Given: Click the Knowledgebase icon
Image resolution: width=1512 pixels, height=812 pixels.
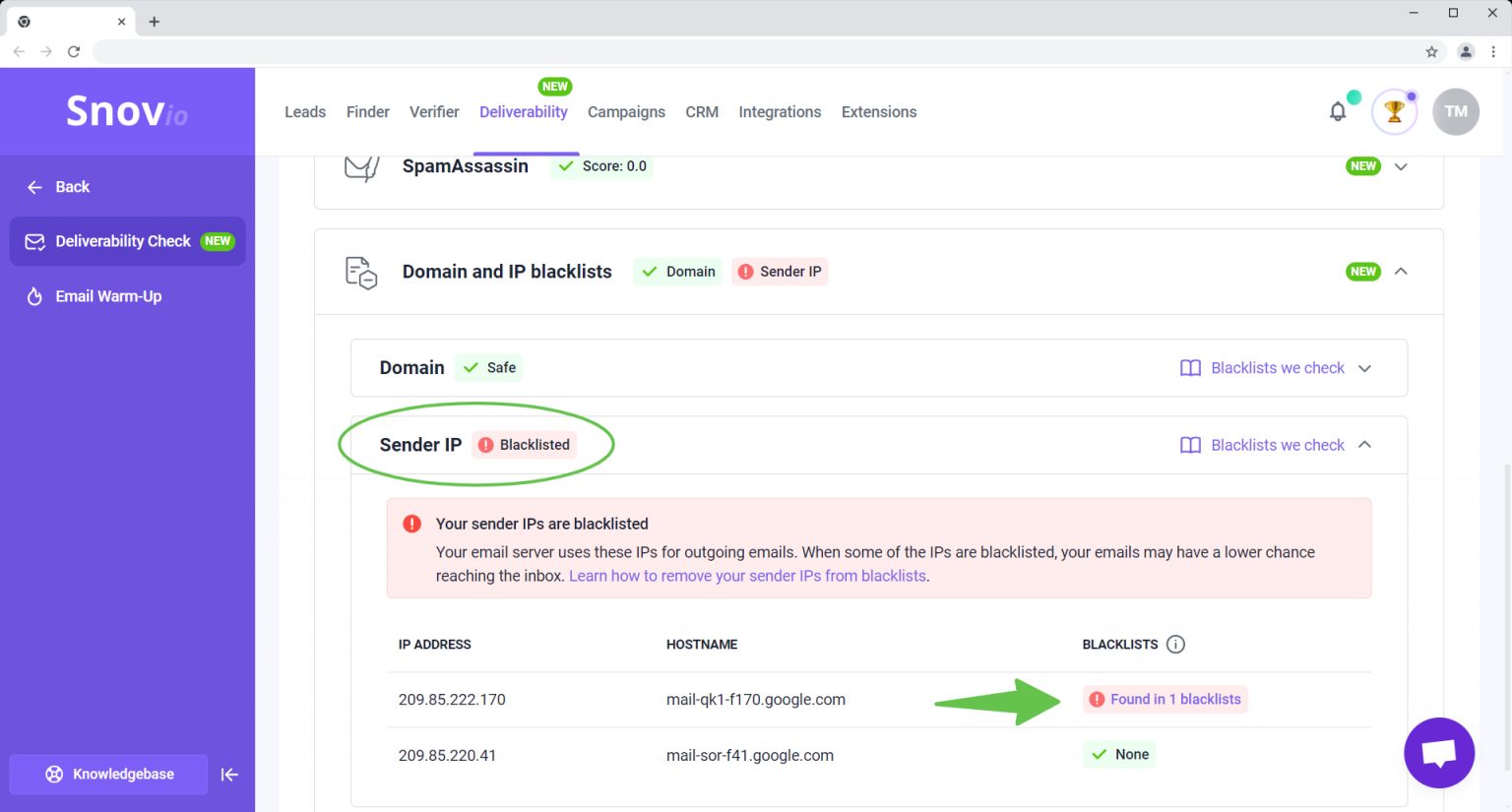Looking at the screenshot, I should point(54,775).
